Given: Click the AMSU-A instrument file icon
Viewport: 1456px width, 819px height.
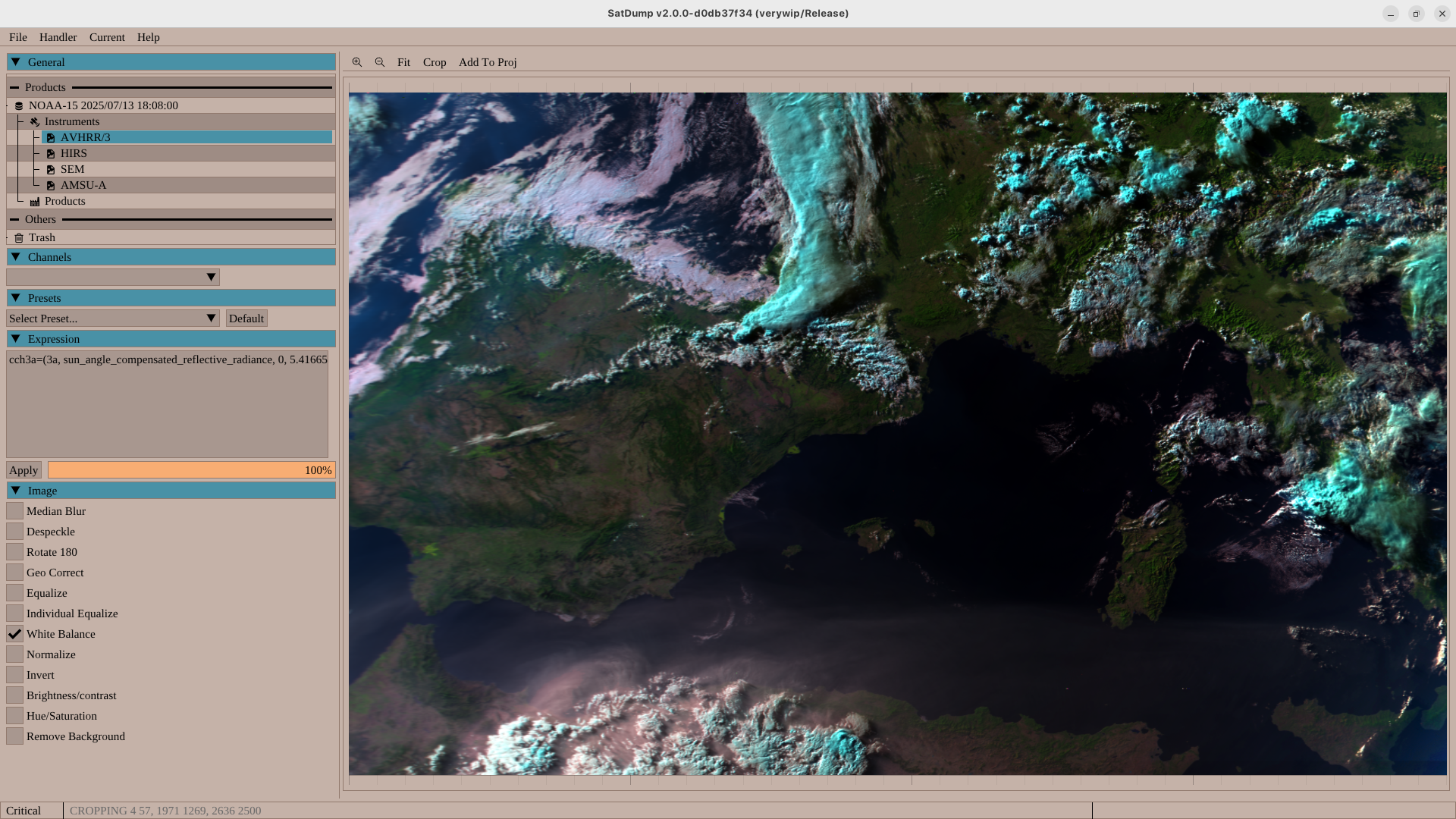Looking at the screenshot, I should 51,186.
